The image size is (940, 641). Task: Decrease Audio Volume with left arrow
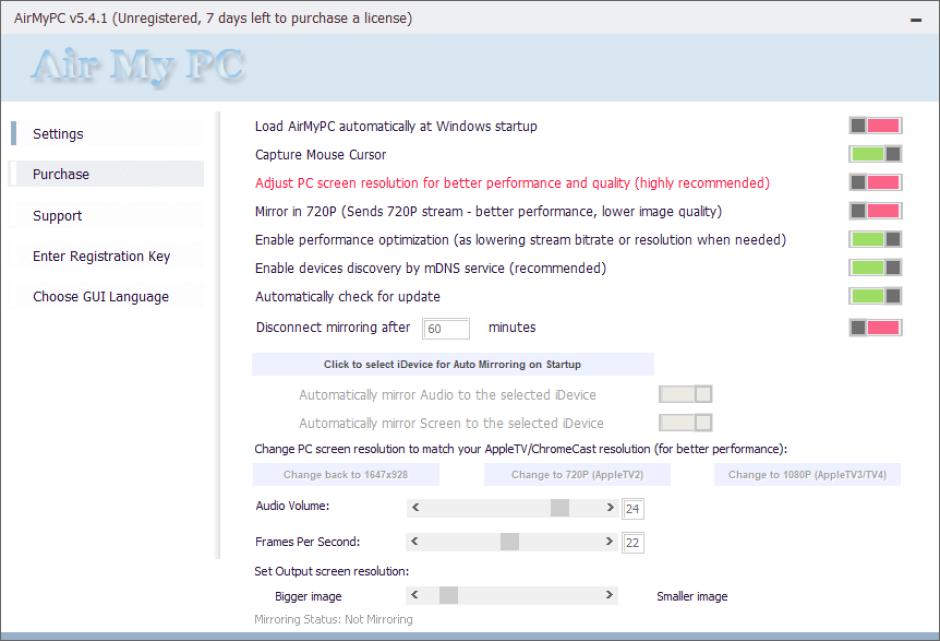point(415,507)
